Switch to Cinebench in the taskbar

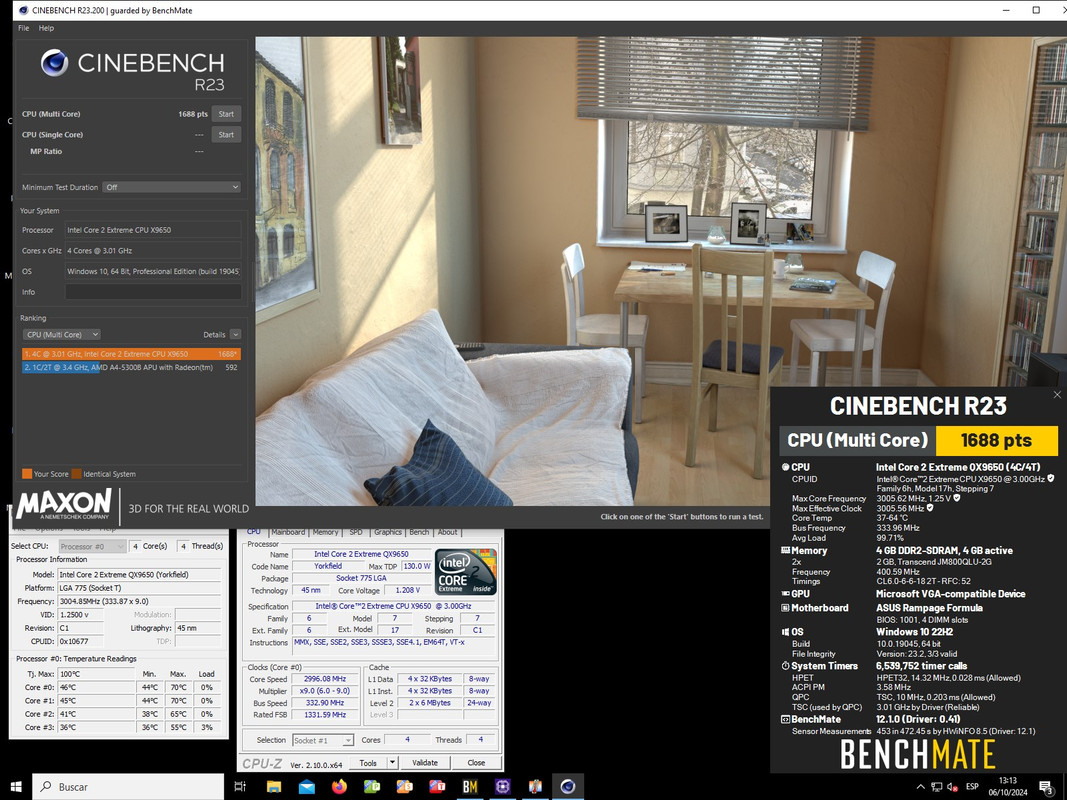(x=568, y=786)
